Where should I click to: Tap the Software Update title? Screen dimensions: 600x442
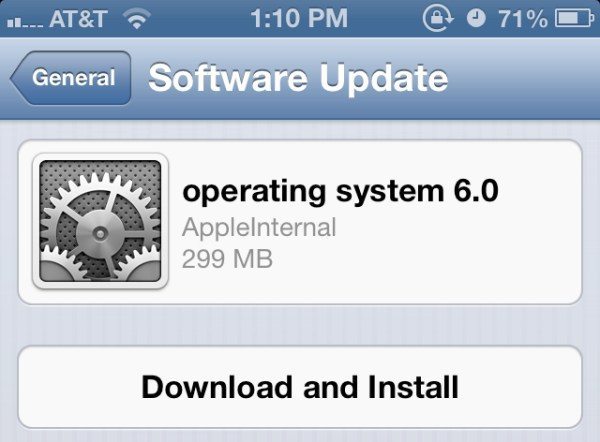298,78
